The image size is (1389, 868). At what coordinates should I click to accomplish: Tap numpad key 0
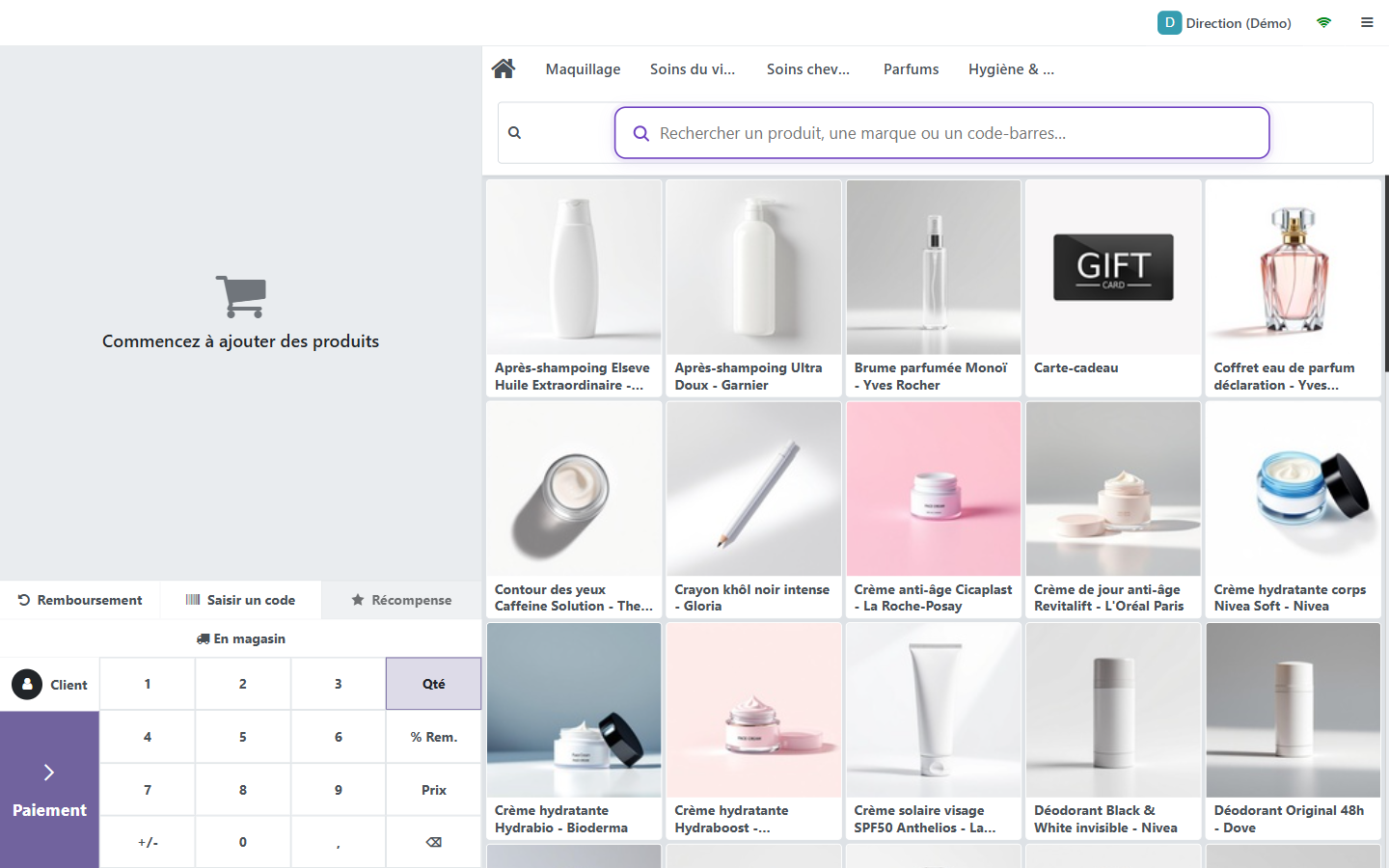point(243,842)
